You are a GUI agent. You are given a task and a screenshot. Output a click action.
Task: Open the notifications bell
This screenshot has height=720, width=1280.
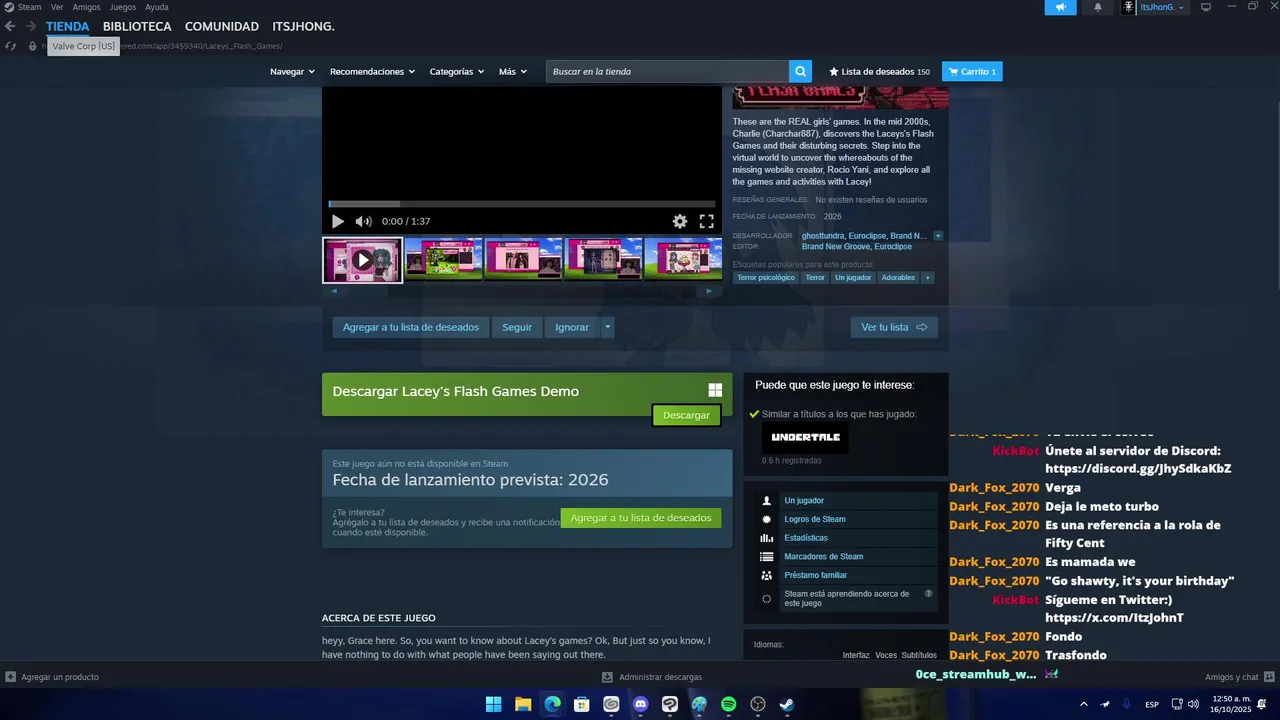click(x=1098, y=7)
